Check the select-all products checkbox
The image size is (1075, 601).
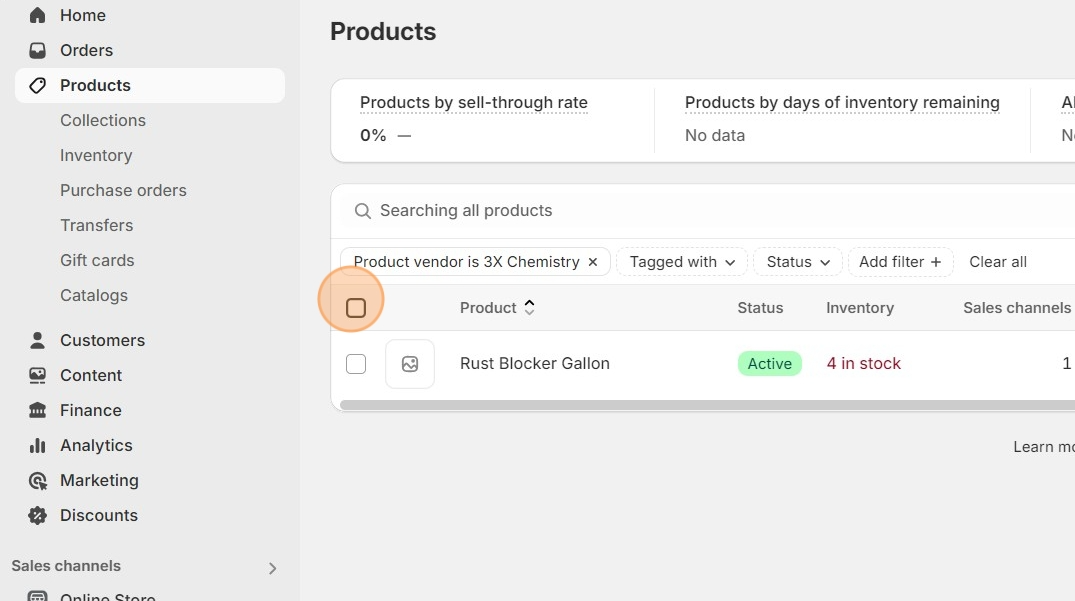pos(356,308)
